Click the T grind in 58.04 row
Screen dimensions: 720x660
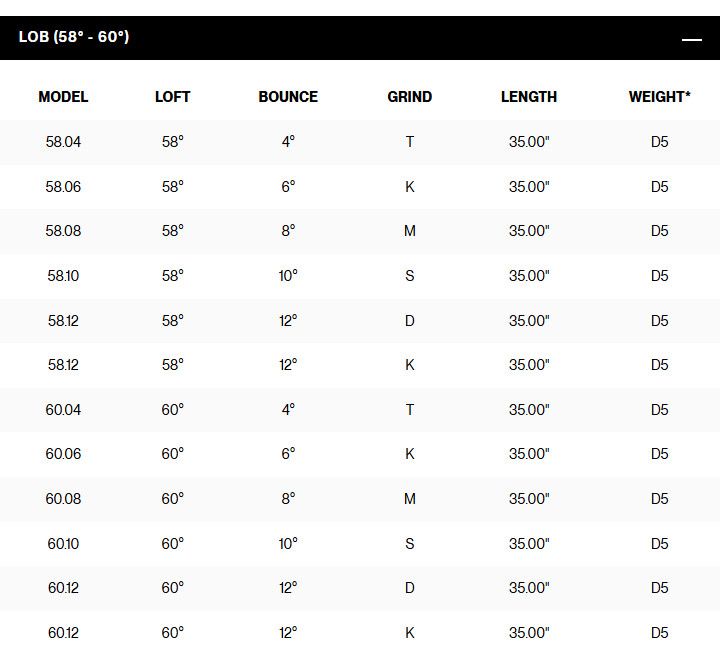pos(409,142)
